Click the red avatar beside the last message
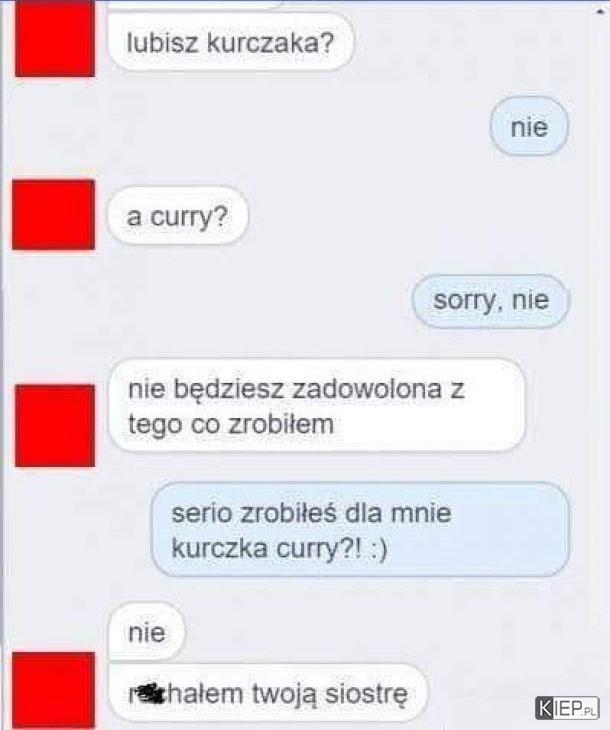Viewport: 610px width, 730px height. pos(54,691)
